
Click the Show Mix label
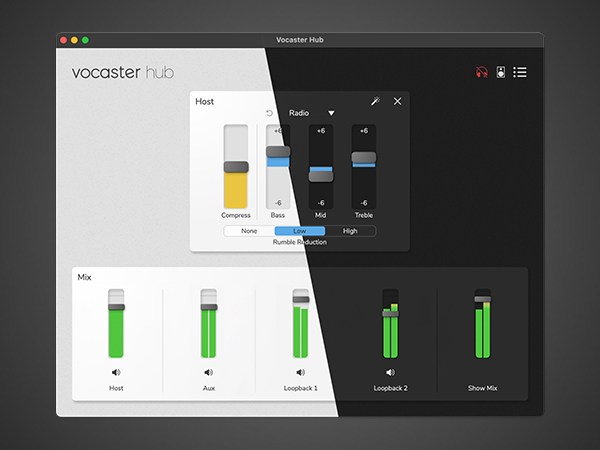click(x=483, y=388)
